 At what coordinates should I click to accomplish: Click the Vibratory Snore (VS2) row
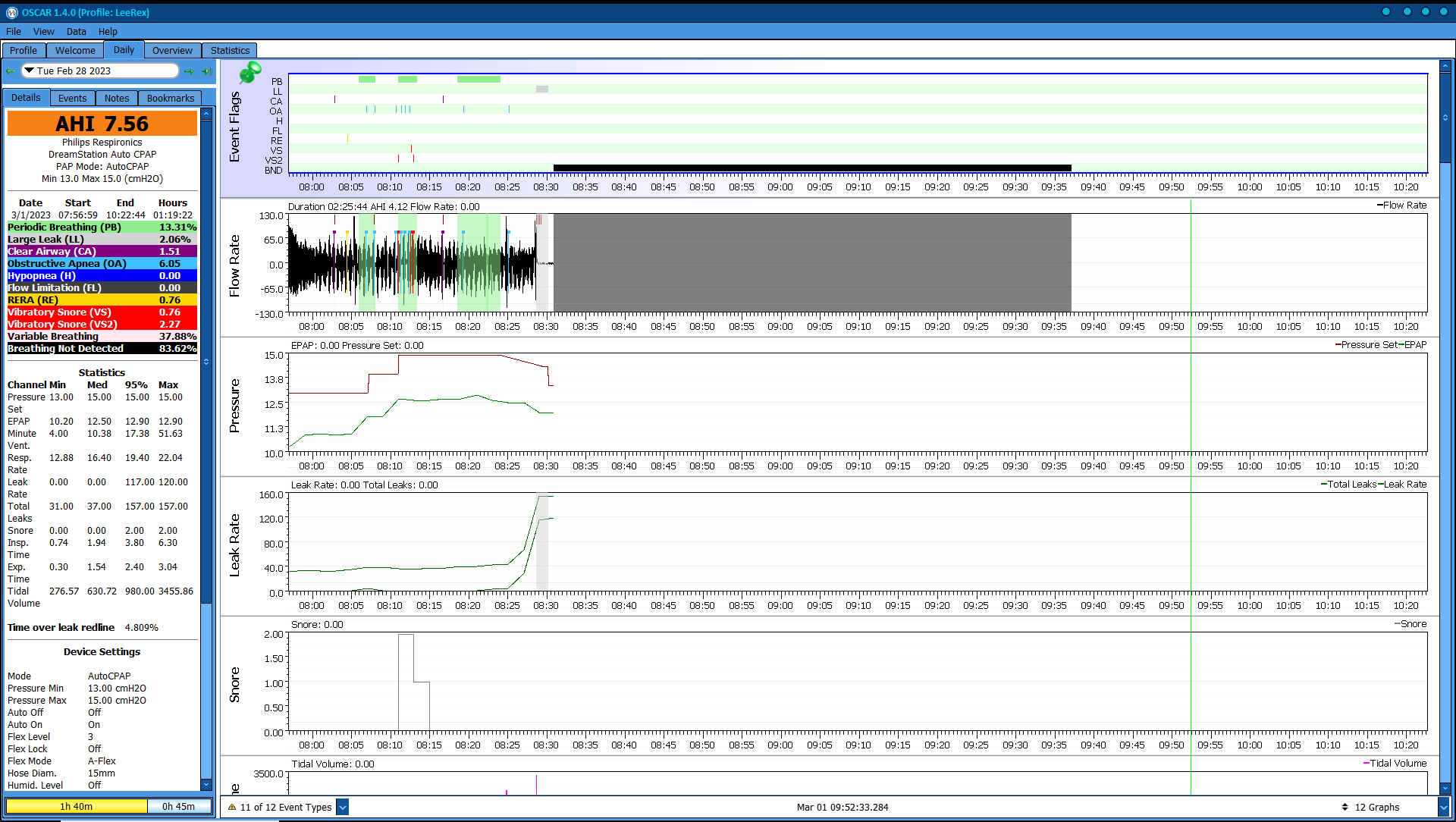(102, 324)
